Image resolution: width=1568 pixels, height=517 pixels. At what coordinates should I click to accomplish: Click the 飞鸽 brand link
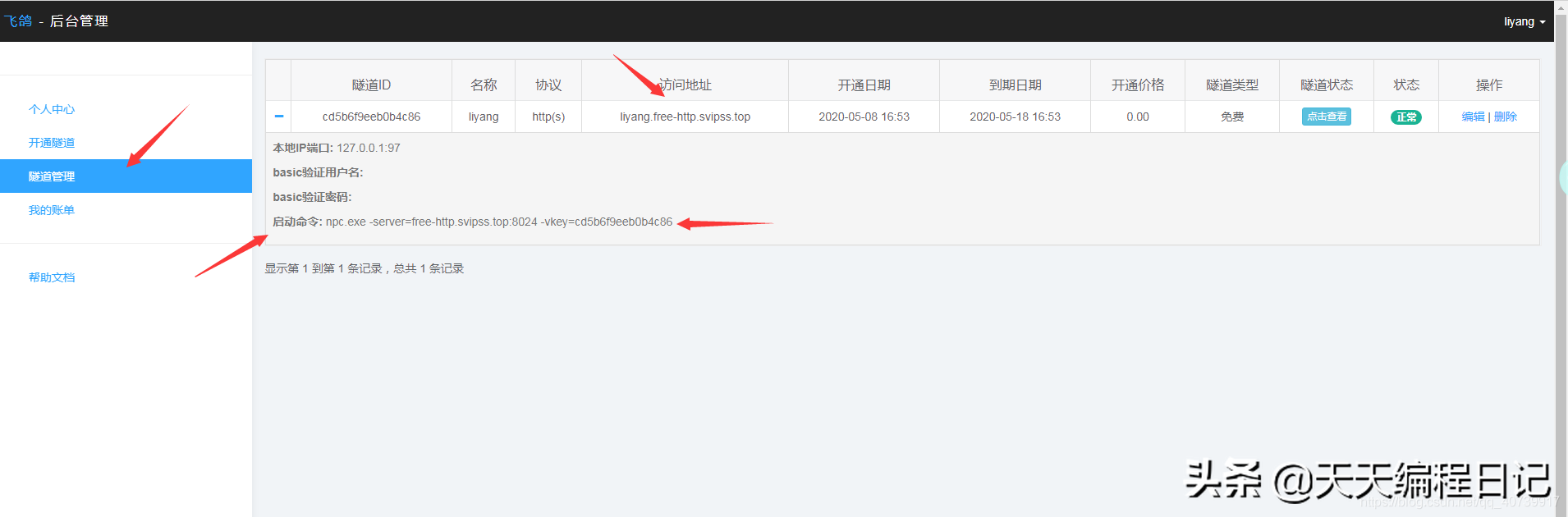pos(17,21)
